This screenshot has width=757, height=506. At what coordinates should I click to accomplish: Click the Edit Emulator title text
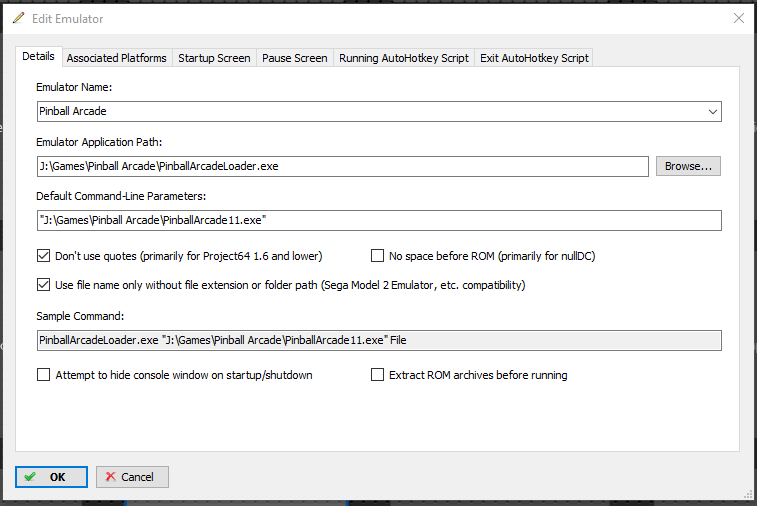[68, 19]
